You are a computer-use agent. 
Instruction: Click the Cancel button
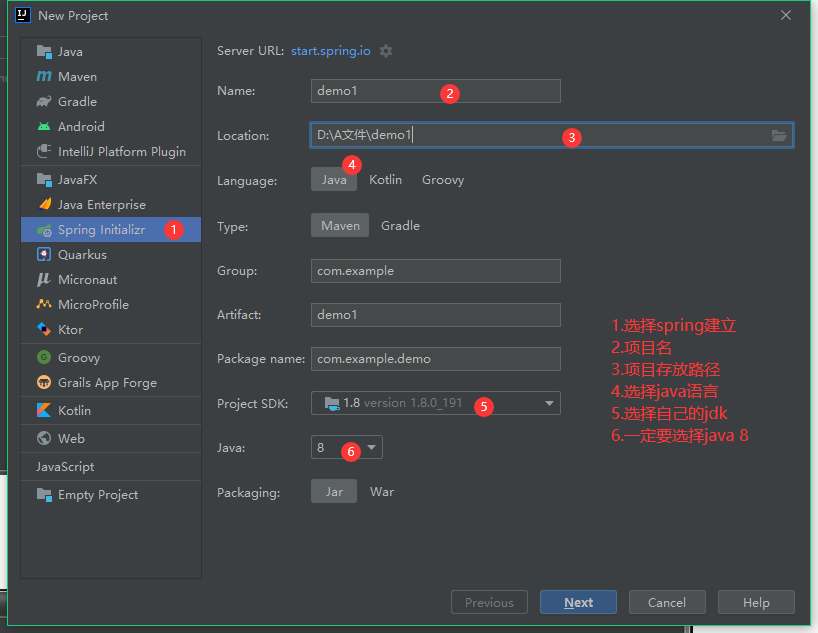pos(667,603)
